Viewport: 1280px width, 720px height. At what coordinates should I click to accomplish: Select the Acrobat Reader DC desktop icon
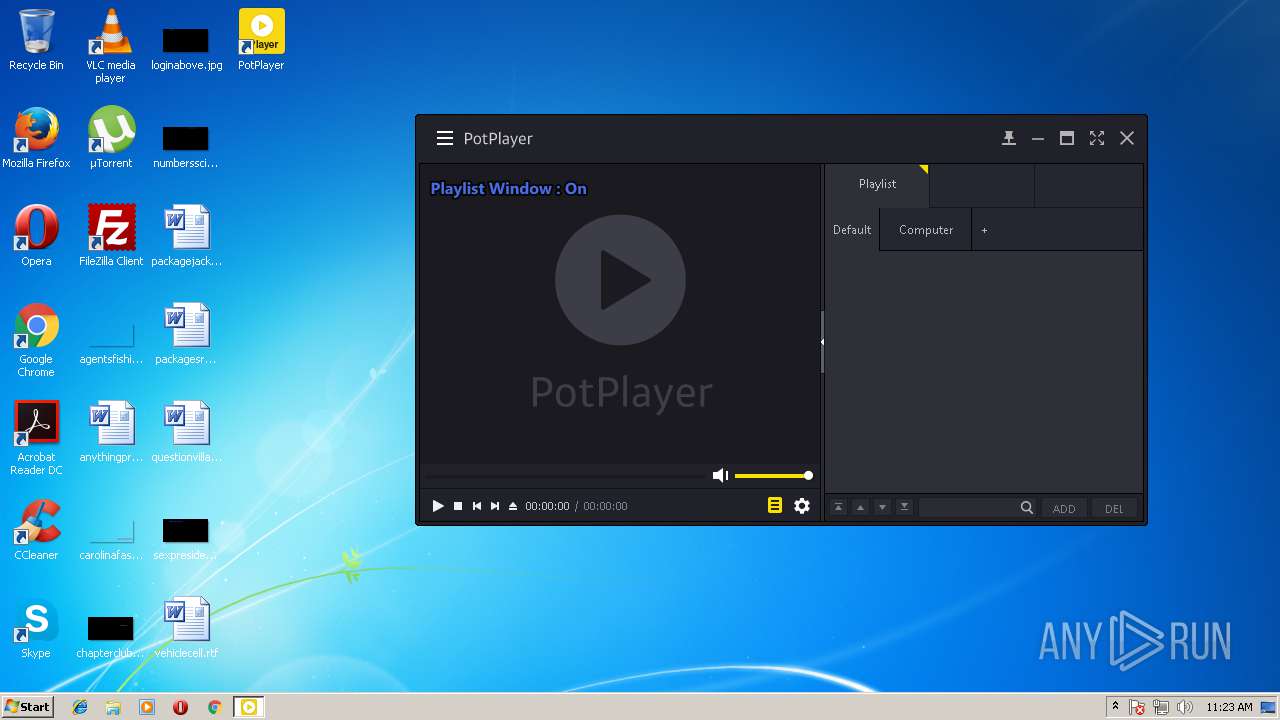coord(36,438)
